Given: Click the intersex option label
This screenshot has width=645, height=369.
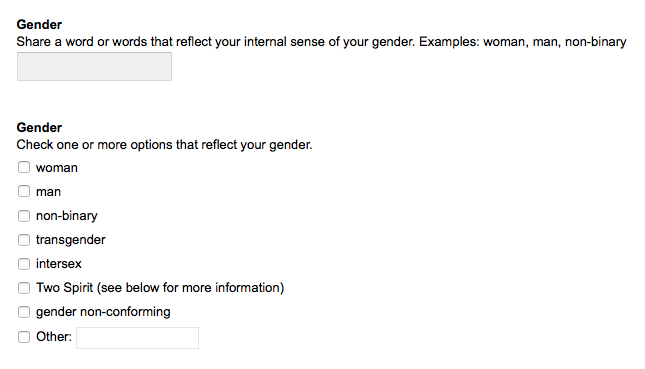Looking at the screenshot, I should (x=59, y=264).
